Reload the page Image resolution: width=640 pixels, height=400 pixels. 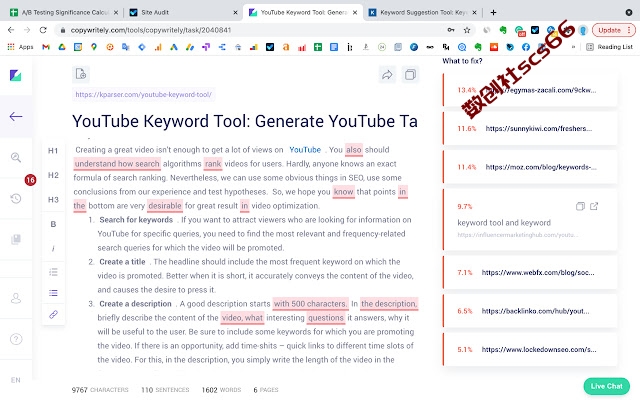click(x=43, y=30)
